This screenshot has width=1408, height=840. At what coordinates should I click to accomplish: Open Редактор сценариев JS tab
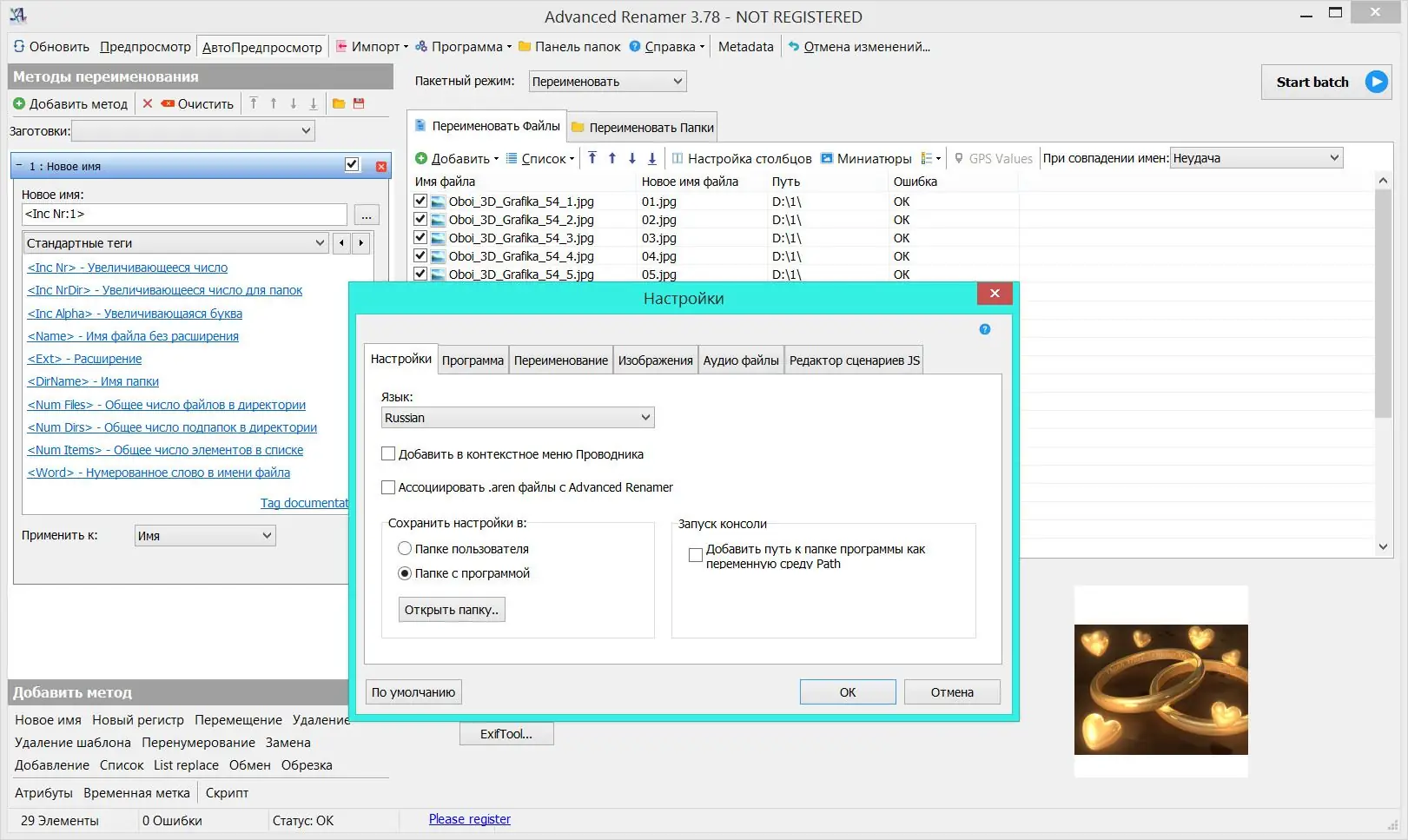(855, 360)
